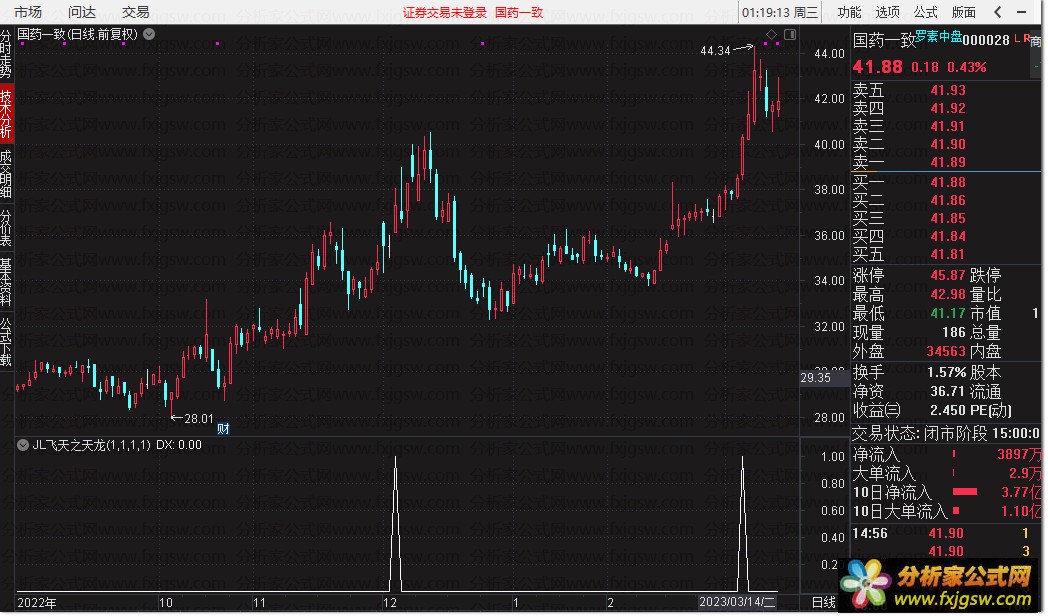Click the 卖四 price 41.92
The image size is (1048, 616).
pyautogui.click(x=948, y=108)
